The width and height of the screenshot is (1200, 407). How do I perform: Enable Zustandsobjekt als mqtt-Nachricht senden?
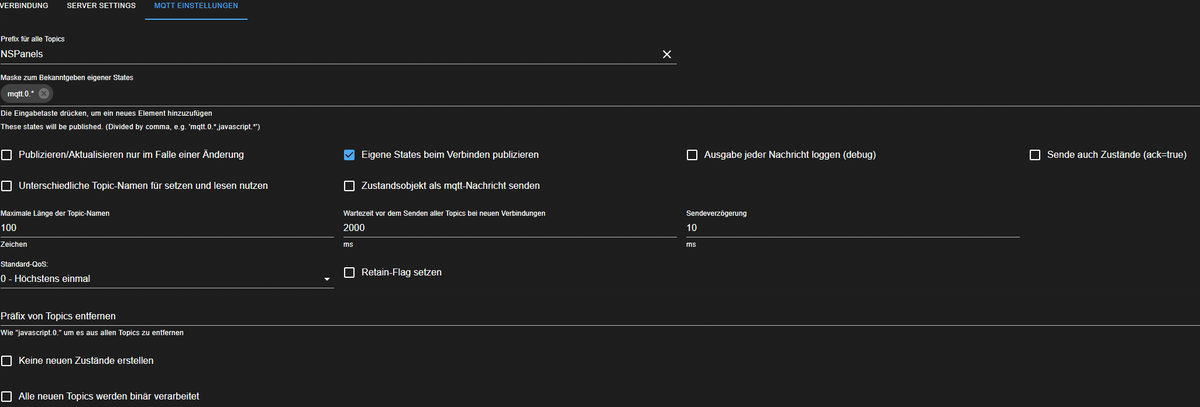coord(350,185)
